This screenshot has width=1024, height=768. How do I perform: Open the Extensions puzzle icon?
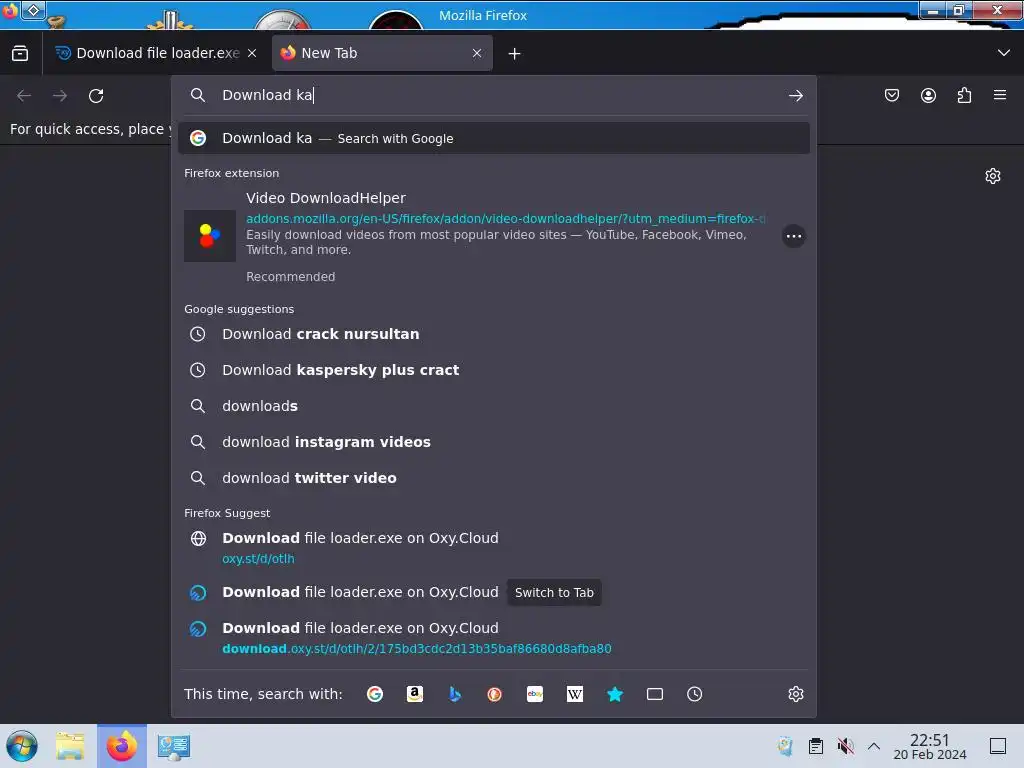(964, 96)
